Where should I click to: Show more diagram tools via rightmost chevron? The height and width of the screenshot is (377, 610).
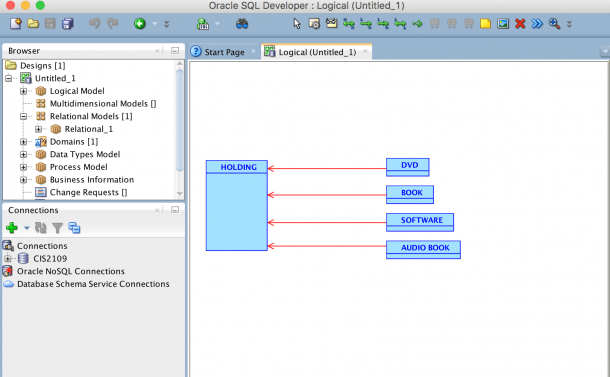(569, 24)
